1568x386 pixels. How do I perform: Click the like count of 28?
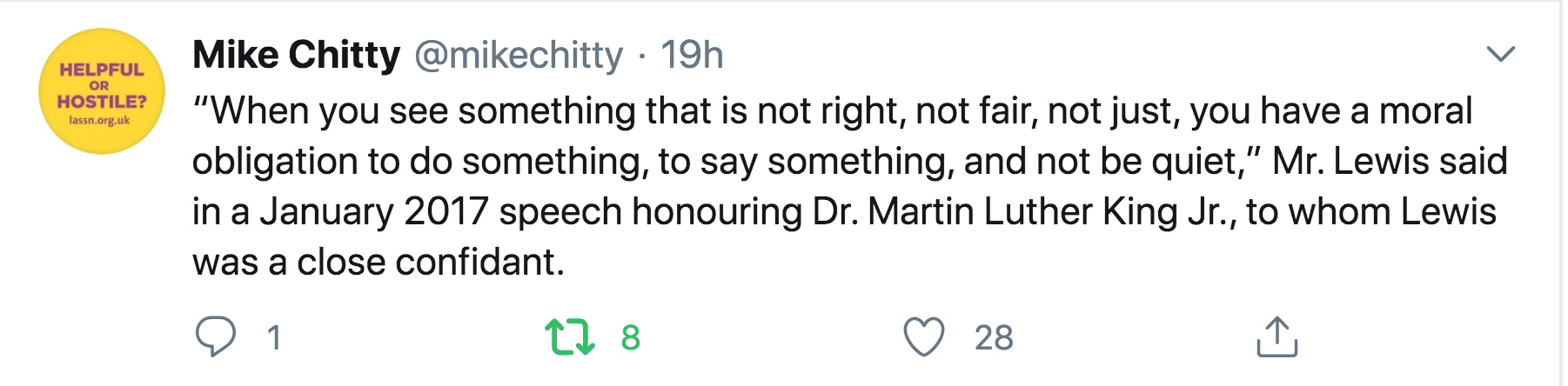[x=994, y=337]
